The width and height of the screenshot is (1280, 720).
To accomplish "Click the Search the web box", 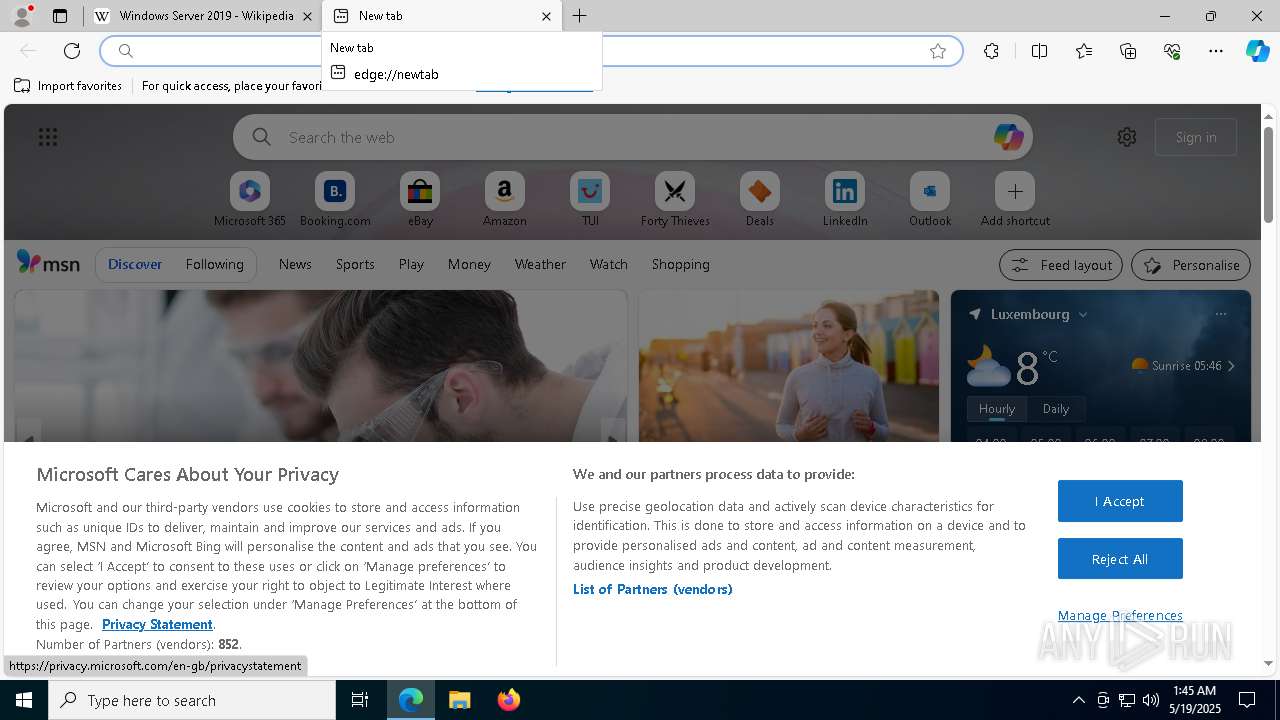I will pos(632,137).
